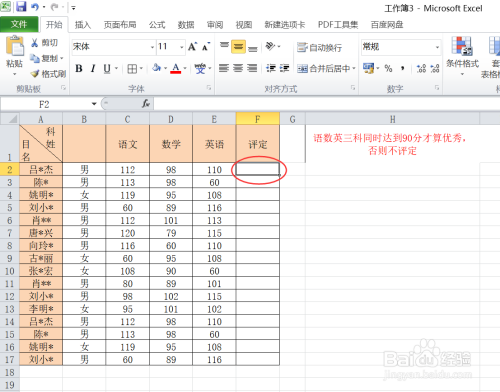Expand the font color dropdown arrow
The width and height of the screenshot is (500, 392).
point(185,69)
